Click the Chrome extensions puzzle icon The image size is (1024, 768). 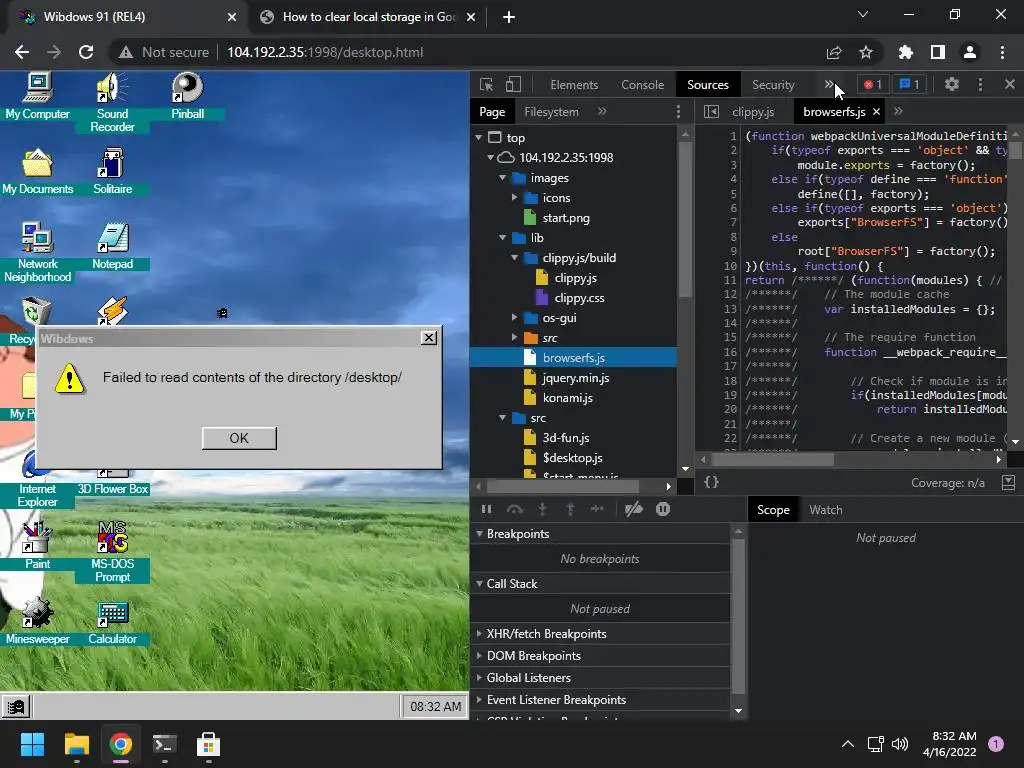(x=905, y=52)
